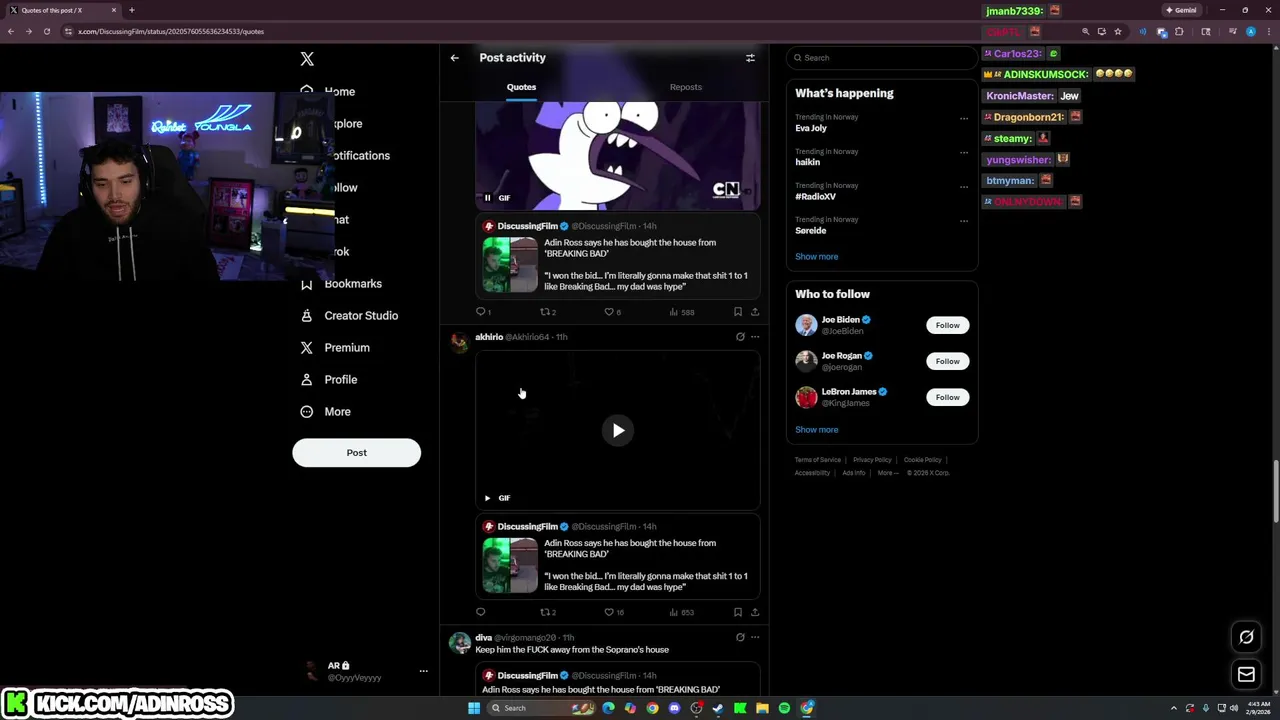
Task: Play akhirio GIF via small play icon
Action: [x=487, y=498]
